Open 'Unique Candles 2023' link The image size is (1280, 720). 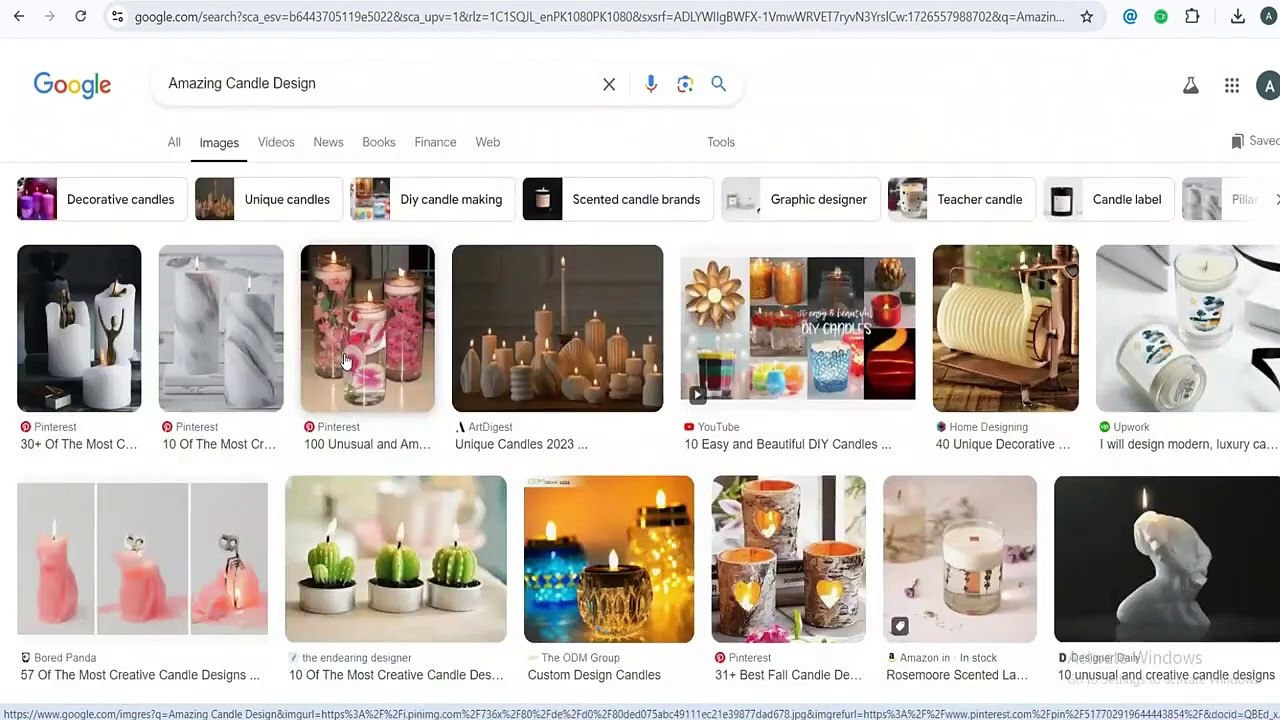[x=521, y=444]
